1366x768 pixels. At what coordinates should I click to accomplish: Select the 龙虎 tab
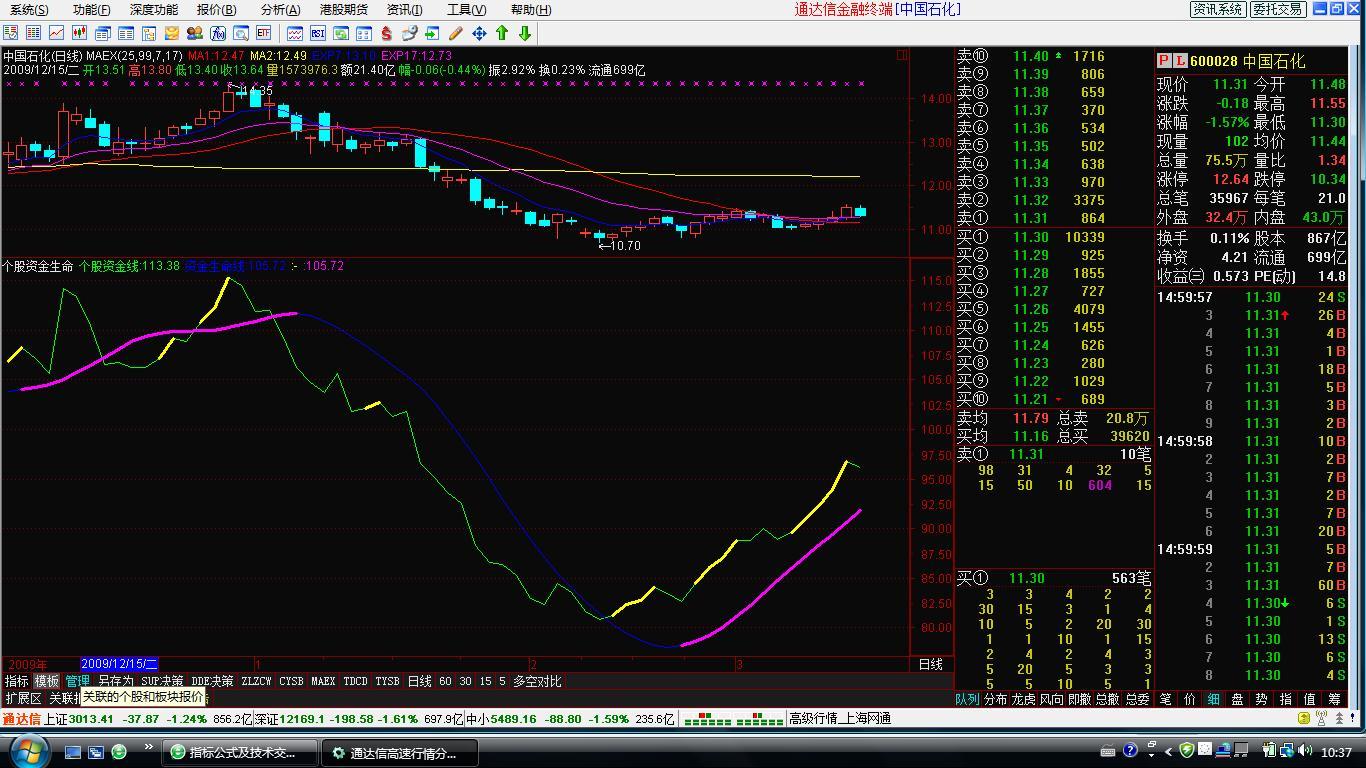(x=1023, y=699)
